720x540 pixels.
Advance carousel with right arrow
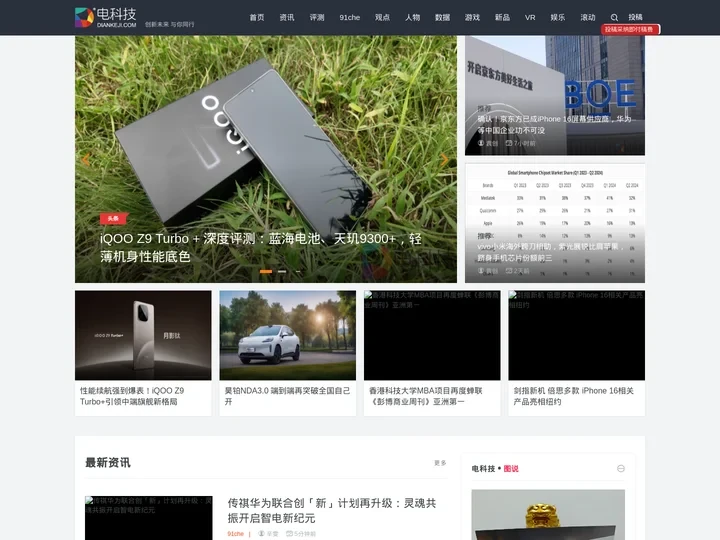(444, 159)
